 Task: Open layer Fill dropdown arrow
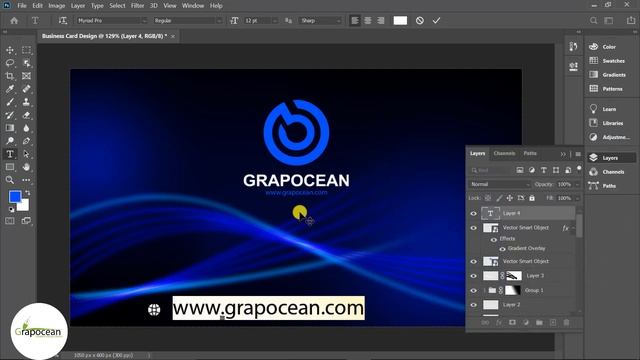(578, 198)
